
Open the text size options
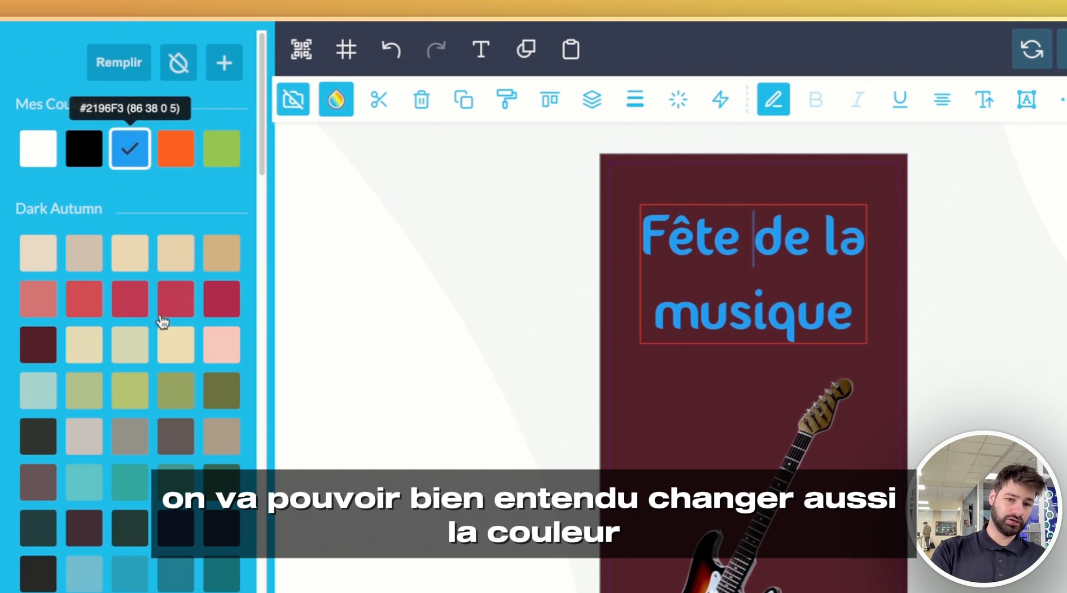point(985,99)
